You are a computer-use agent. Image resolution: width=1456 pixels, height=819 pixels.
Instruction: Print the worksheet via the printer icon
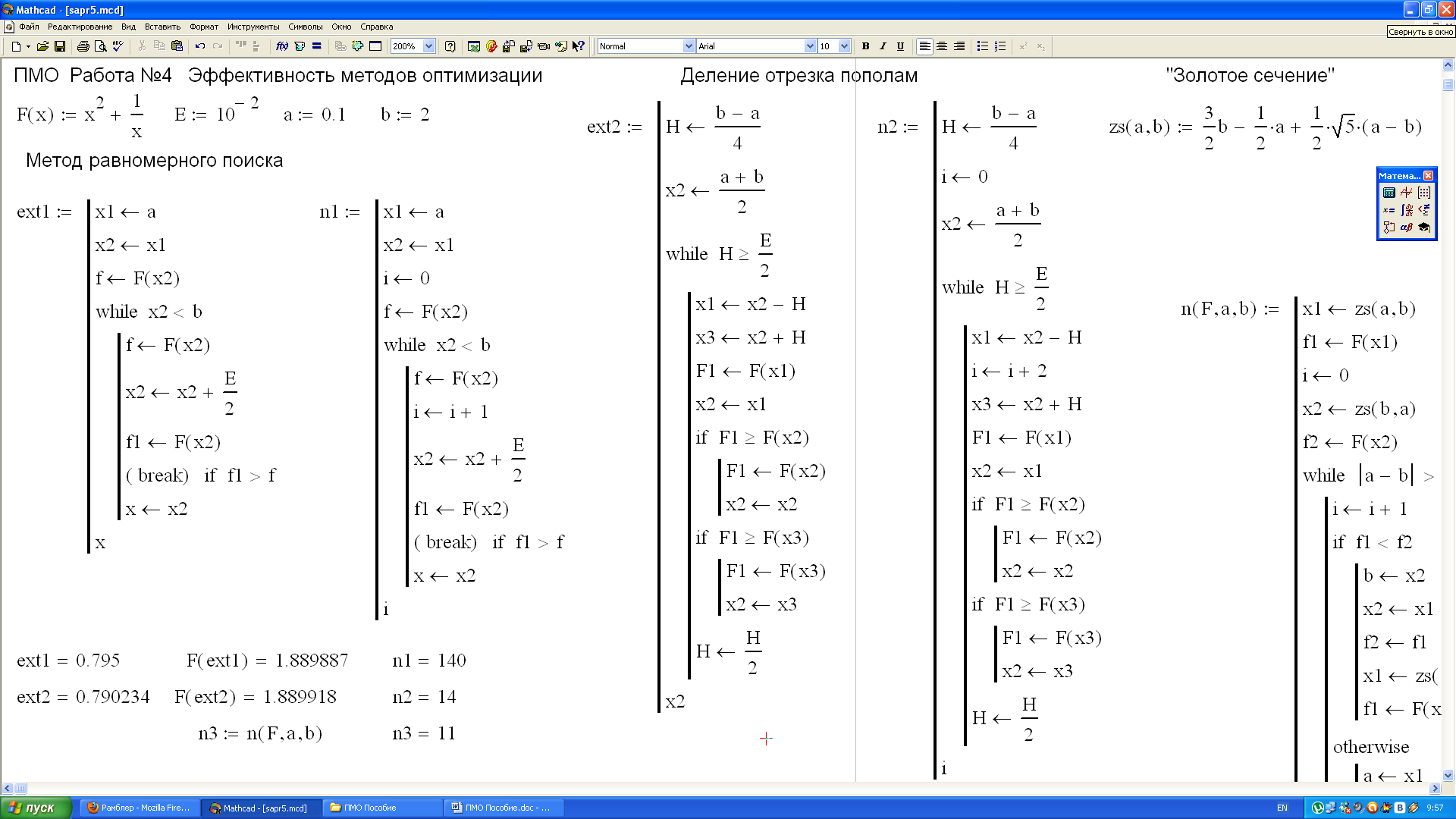point(83,46)
